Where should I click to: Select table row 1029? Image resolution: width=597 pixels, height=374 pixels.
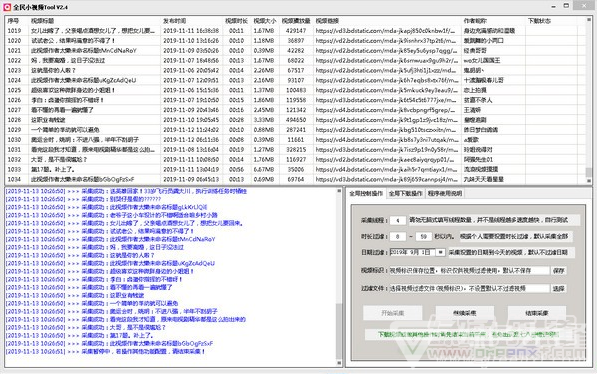click(x=295, y=129)
